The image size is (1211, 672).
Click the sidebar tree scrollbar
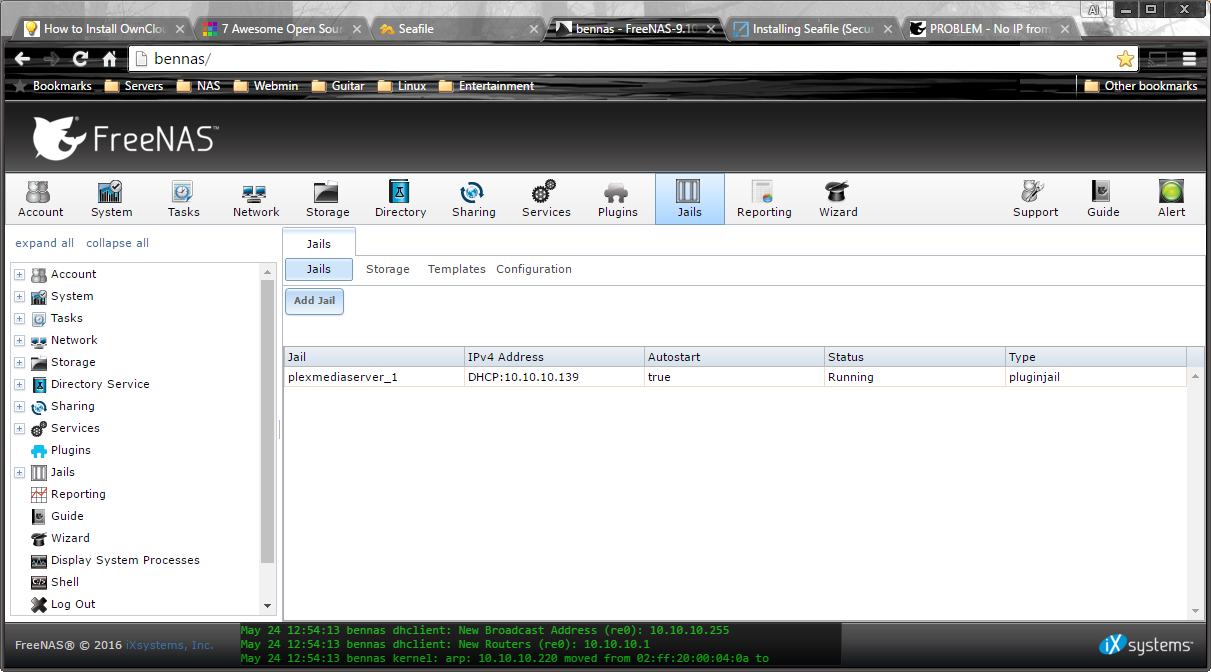pos(267,420)
